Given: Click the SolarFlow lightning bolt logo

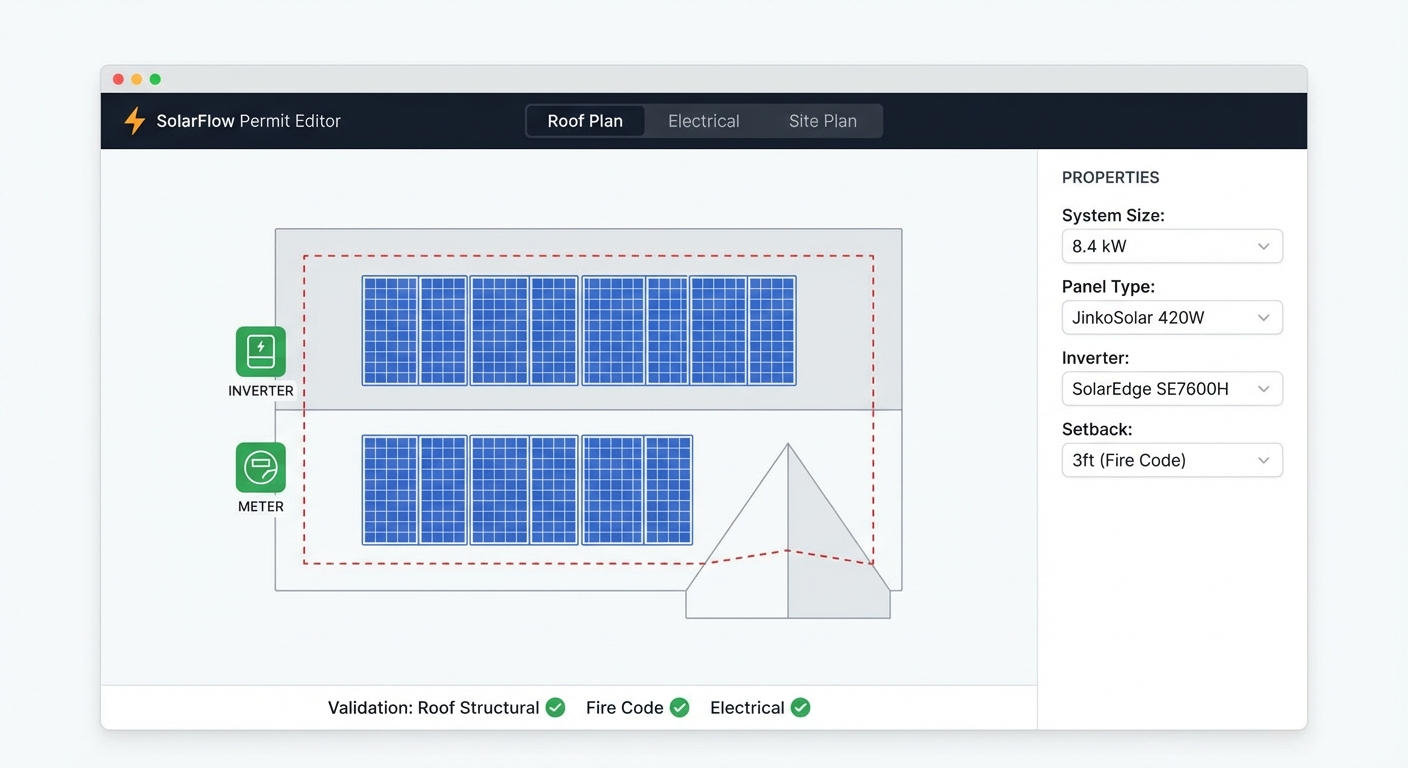Looking at the screenshot, I should pyautogui.click(x=134, y=120).
